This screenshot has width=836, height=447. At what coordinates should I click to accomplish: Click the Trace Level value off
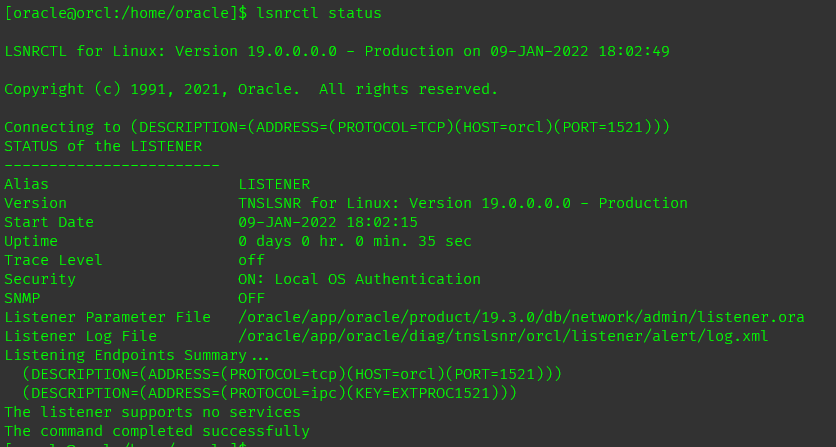(x=251, y=260)
